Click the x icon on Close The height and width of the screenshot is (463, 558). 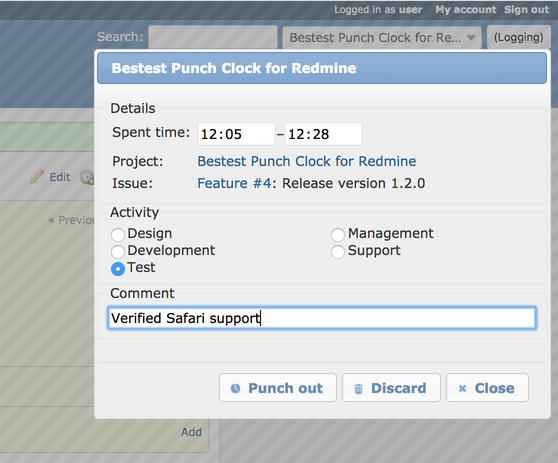point(462,389)
